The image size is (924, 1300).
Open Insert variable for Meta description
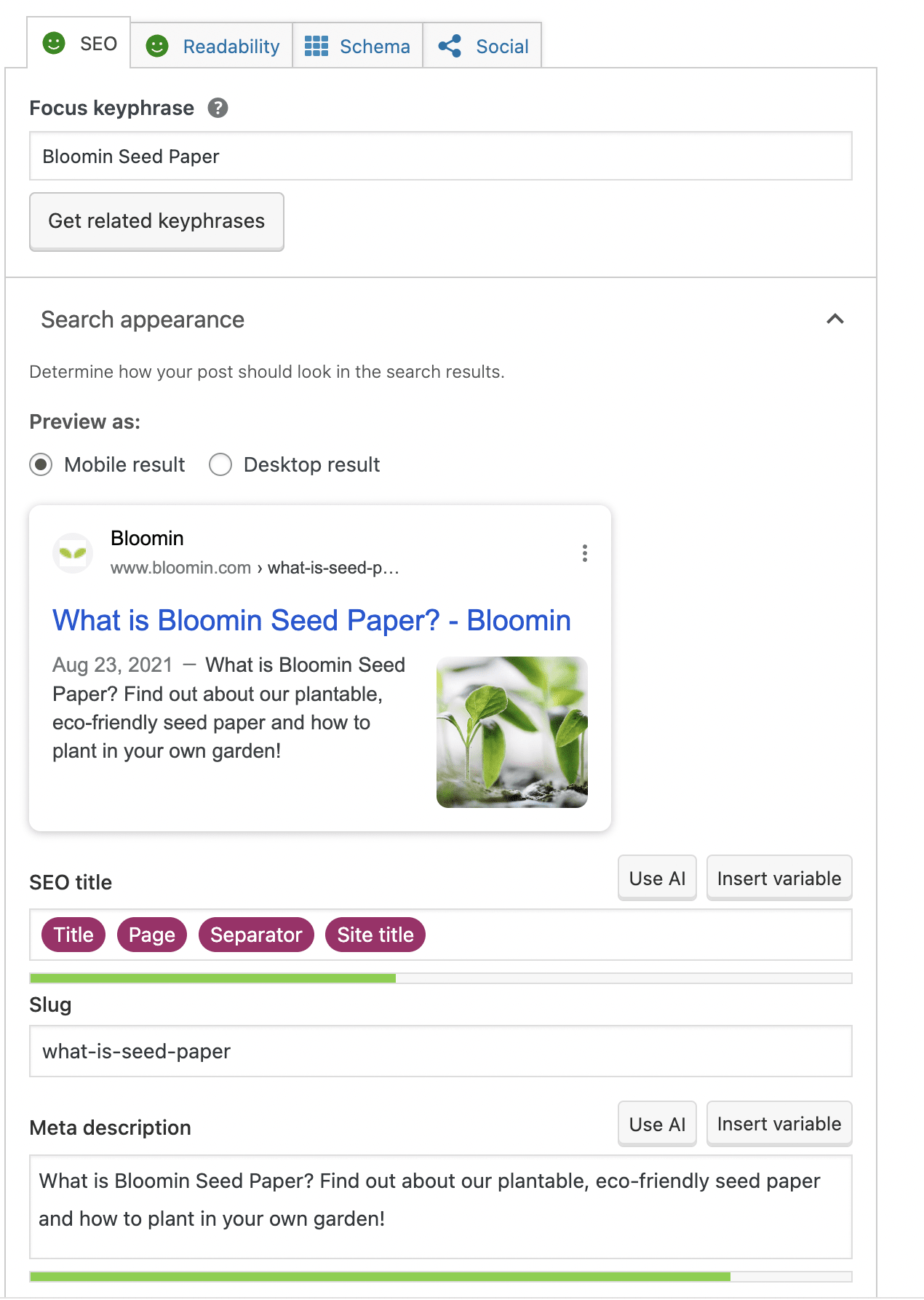coord(779,1124)
